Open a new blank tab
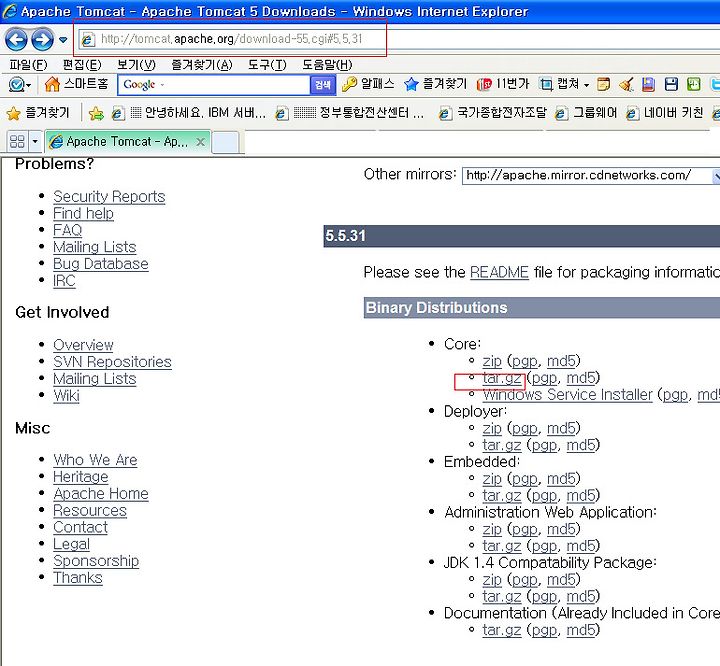 [x=225, y=141]
